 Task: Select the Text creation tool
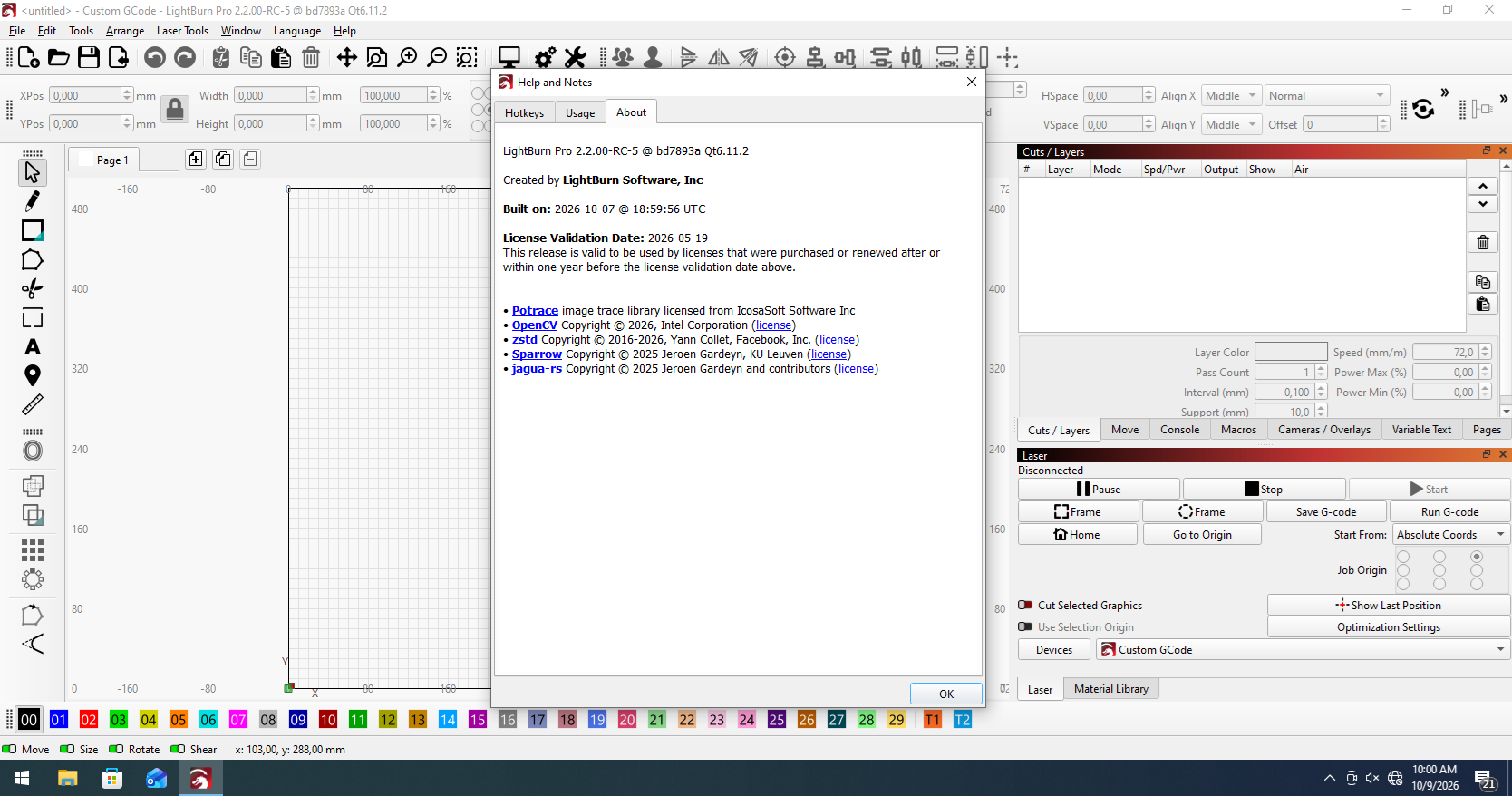[x=33, y=346]
